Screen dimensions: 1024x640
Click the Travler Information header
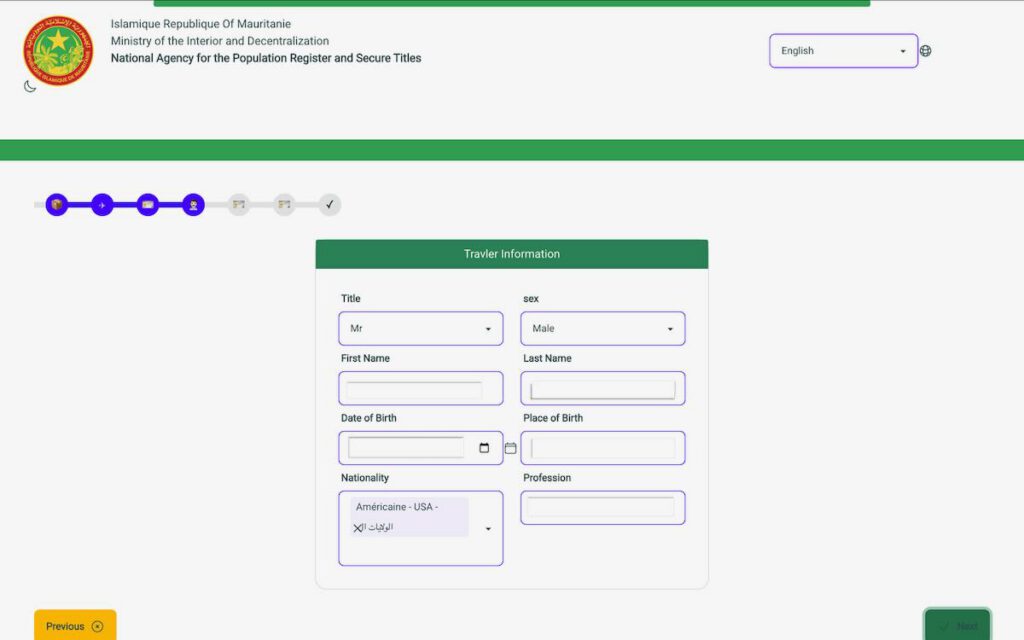click(x=511, y=254)
